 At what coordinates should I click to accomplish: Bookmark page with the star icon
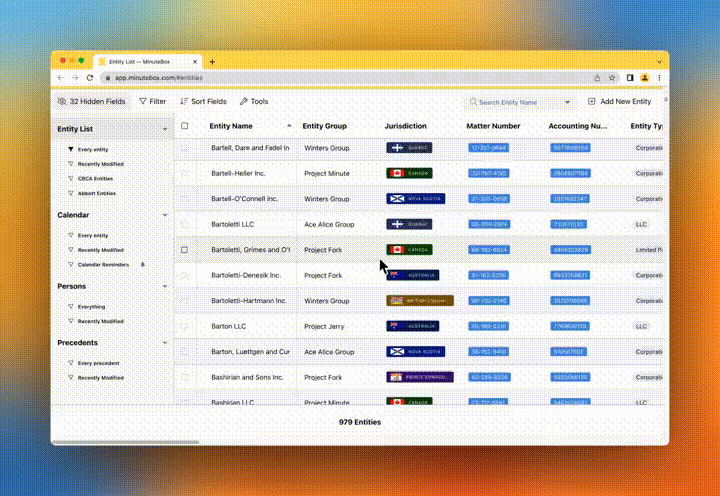pos(613,77)
